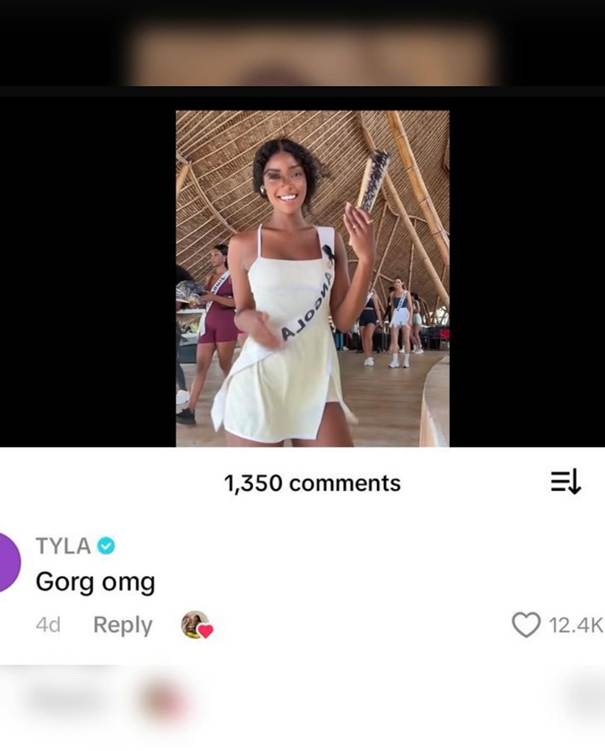Reply to TYLA's comment

coord(122,625)
